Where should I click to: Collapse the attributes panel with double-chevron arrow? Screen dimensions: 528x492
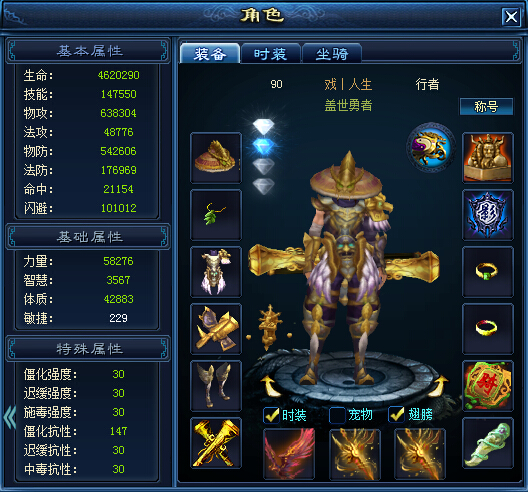pos(10,418)
